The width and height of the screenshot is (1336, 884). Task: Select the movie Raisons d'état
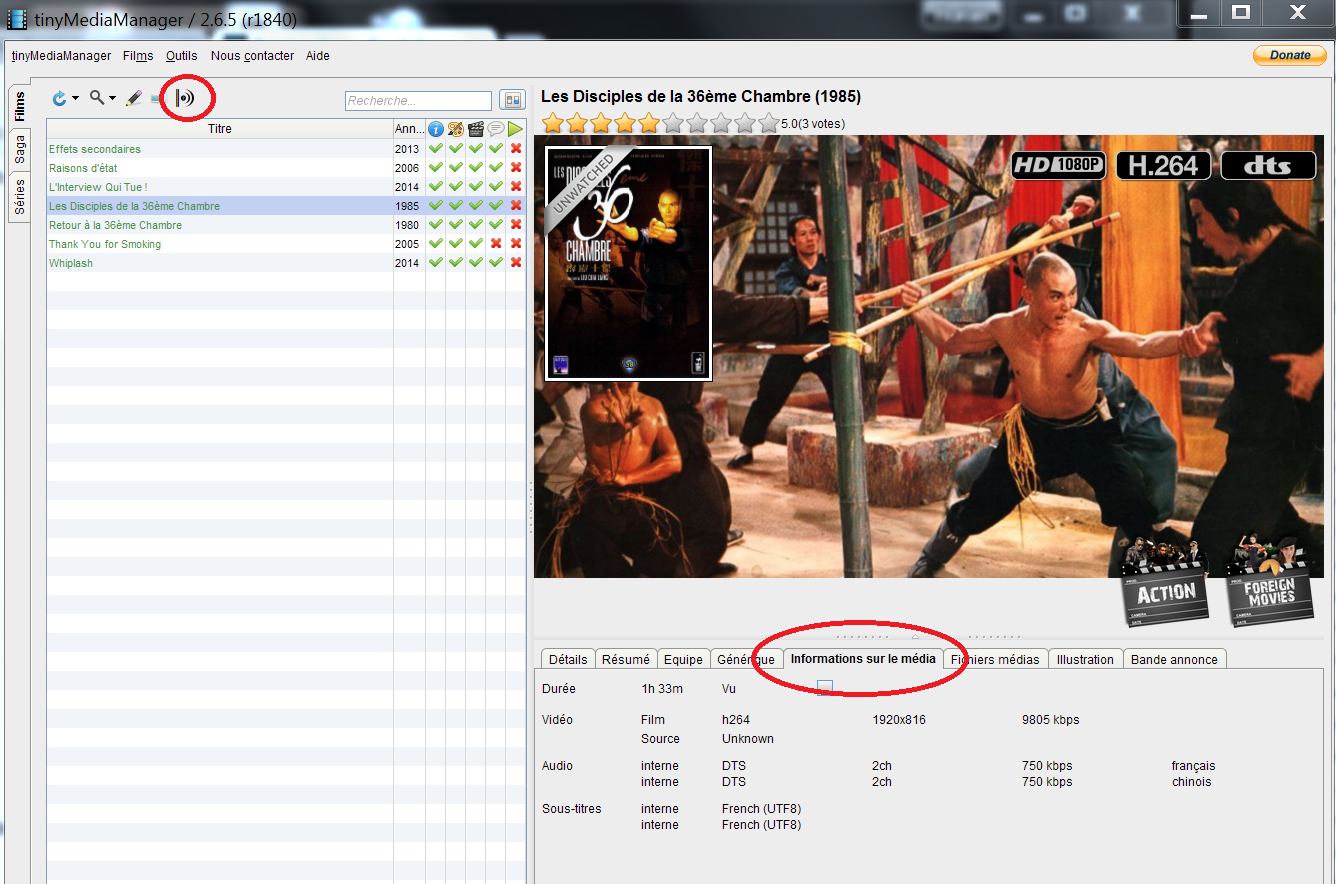(83, 168)
